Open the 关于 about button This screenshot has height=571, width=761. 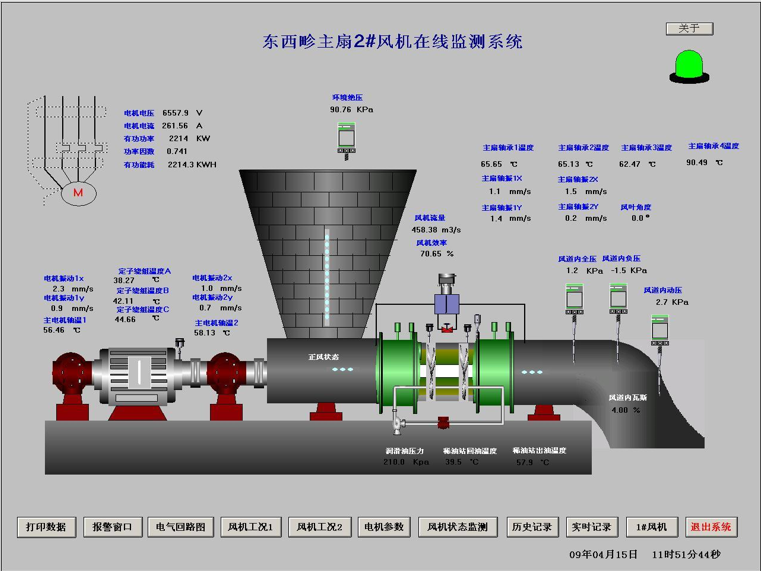[x=689, y=28]
